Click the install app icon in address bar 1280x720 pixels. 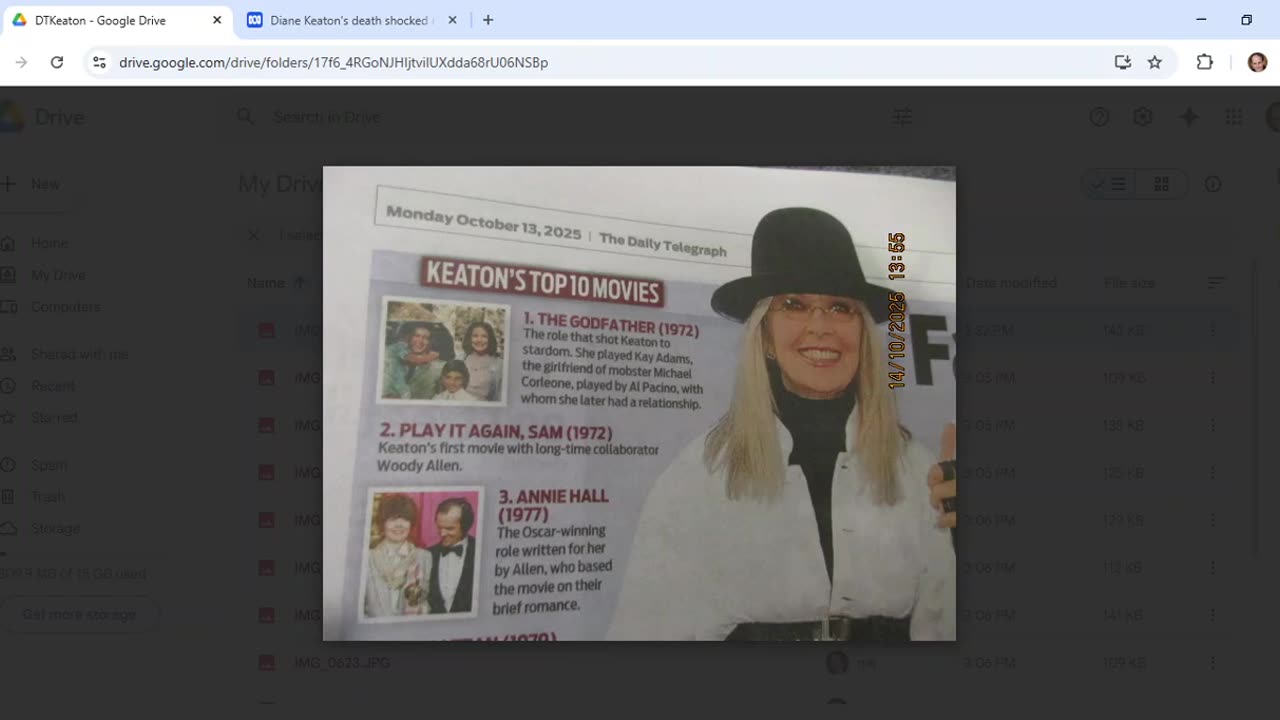click(x=1123, y=62)
